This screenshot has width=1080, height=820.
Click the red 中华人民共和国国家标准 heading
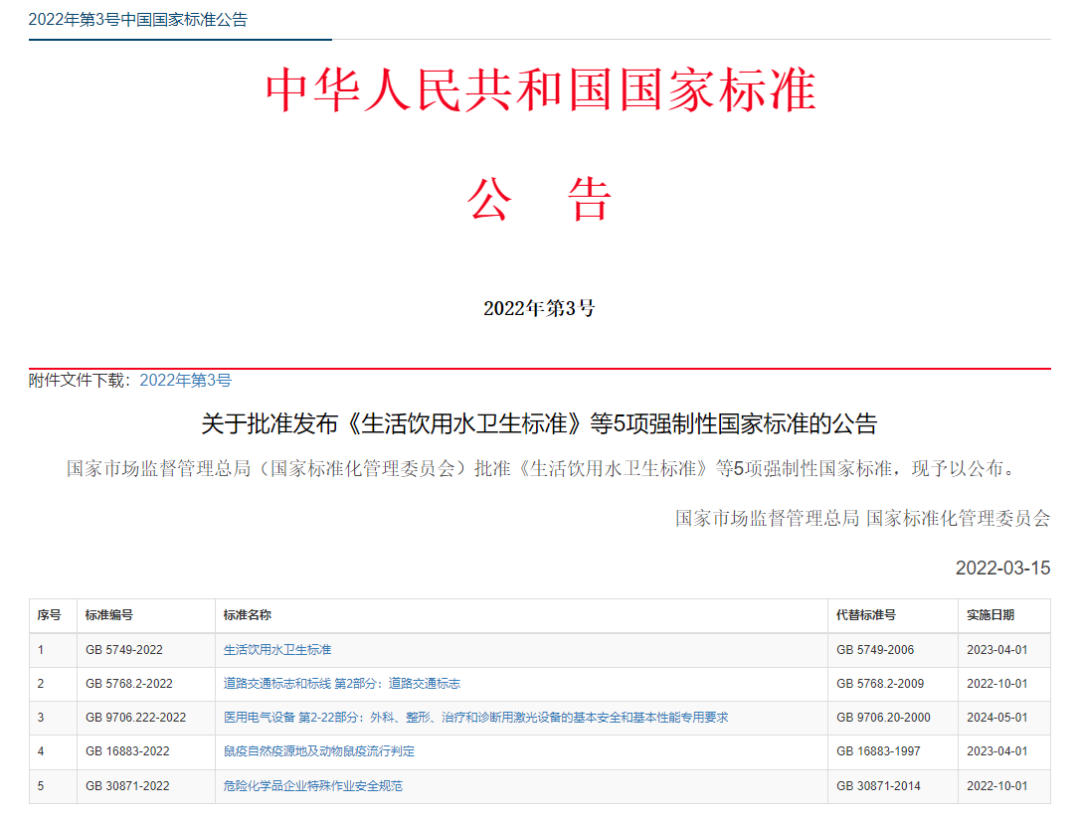click(541, 91)
